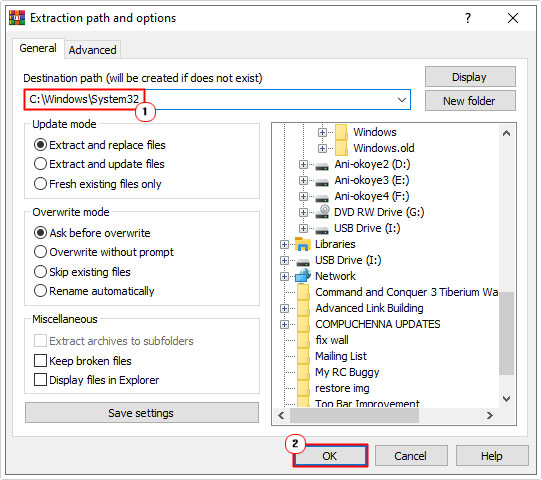
Task: Click the restore img folder icon
Action: click(303, 388)
